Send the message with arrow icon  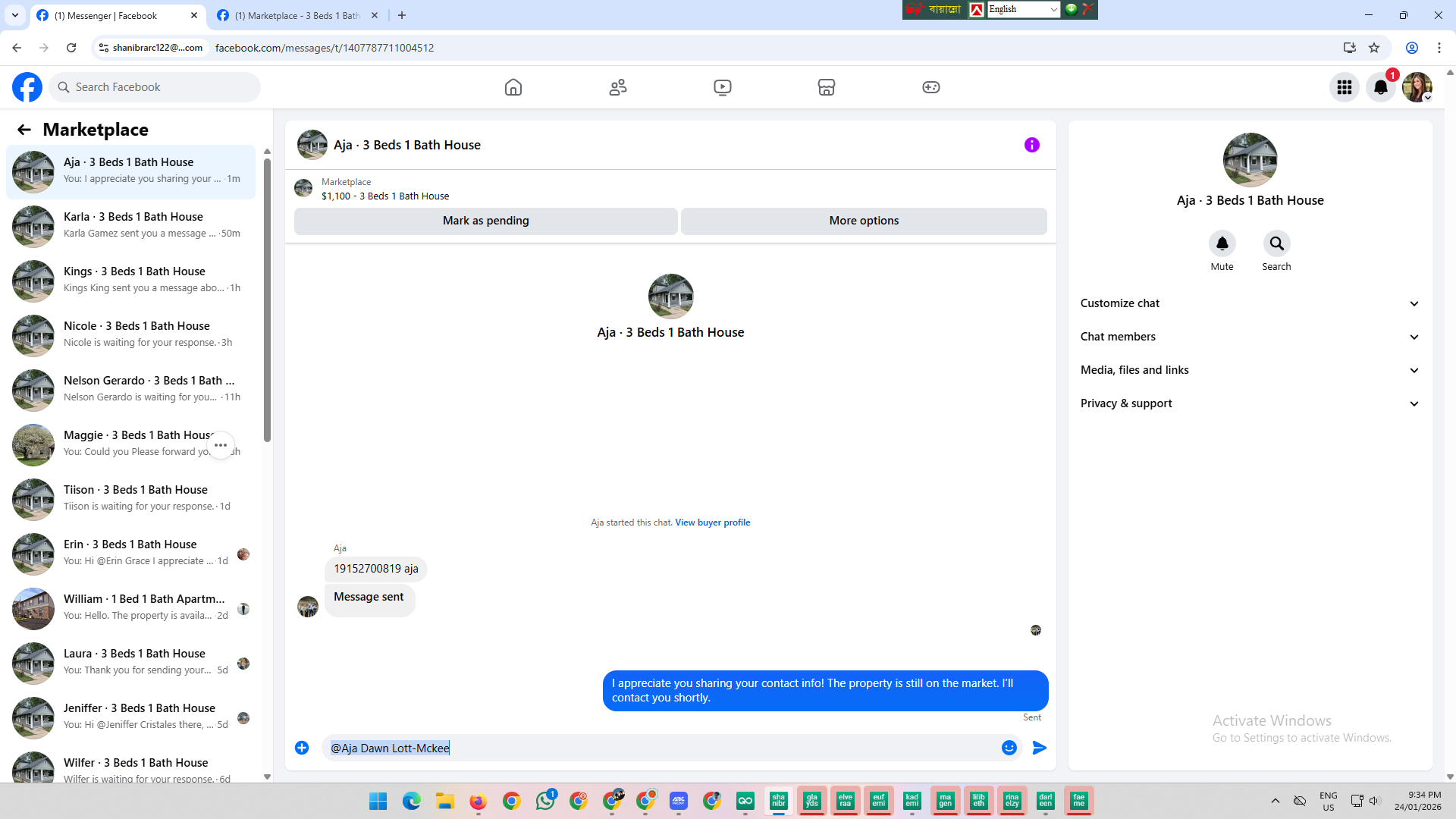(x=1040, y=748)
